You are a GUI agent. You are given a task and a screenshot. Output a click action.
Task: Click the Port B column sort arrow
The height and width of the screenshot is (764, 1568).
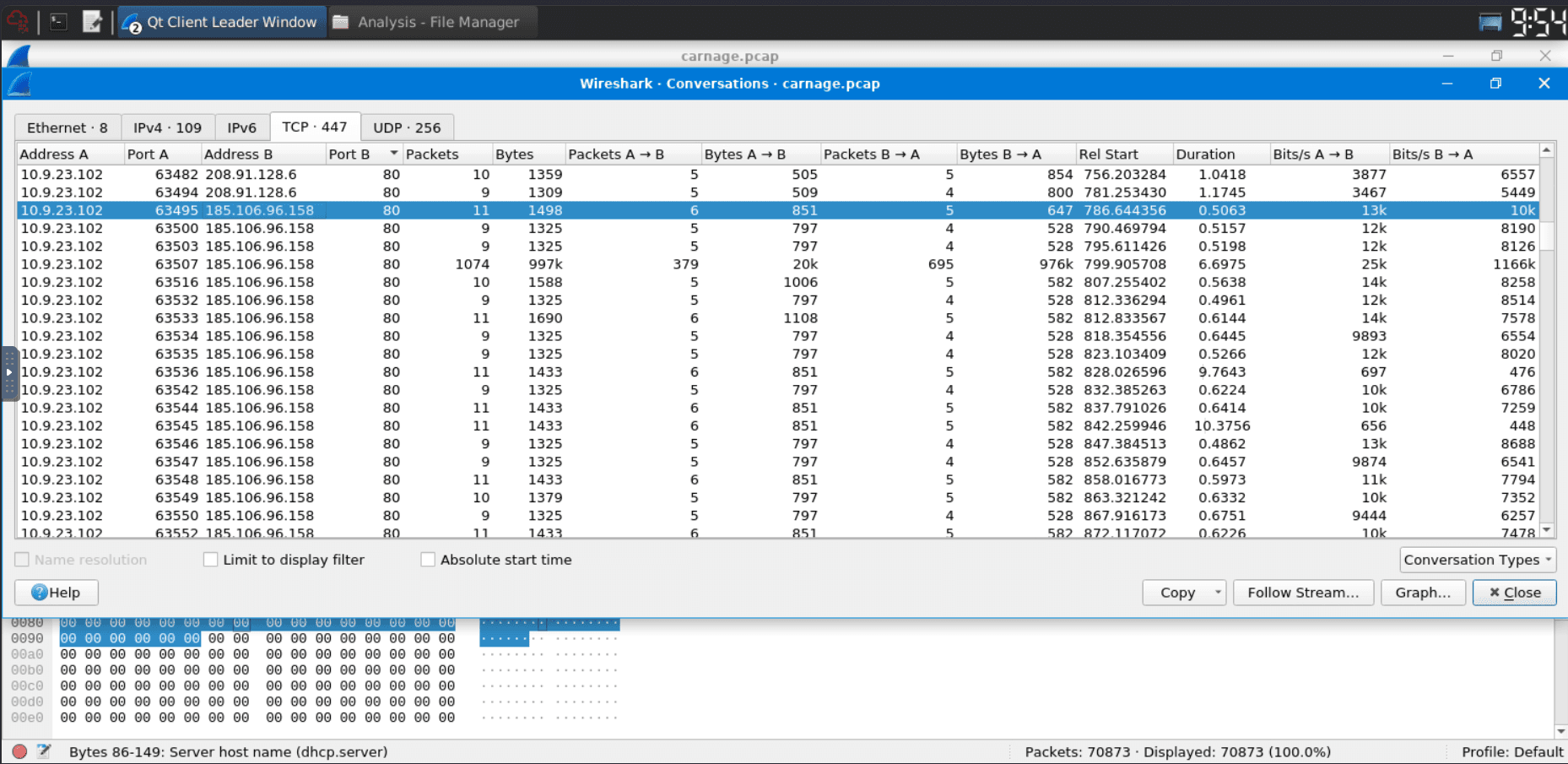pyautogui.click(x=393, y=154)
